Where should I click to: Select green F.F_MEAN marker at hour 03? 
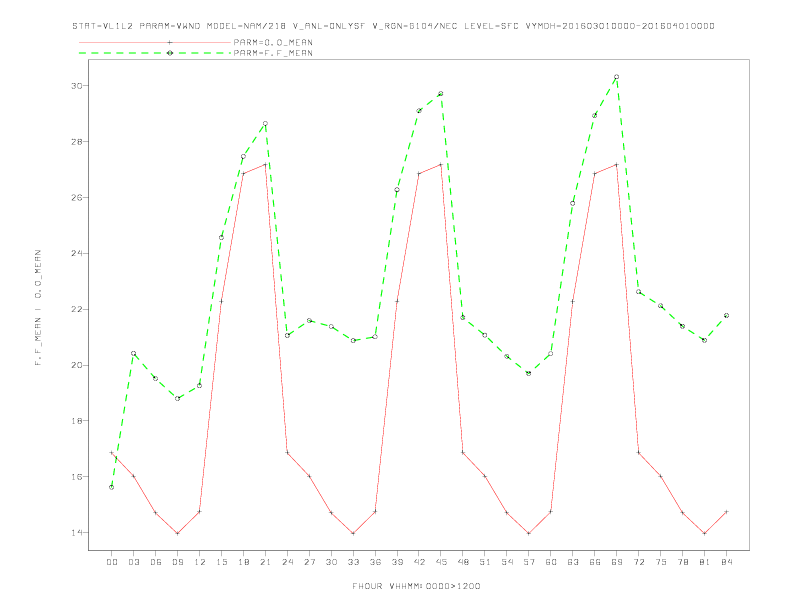[x=133, y=353]
